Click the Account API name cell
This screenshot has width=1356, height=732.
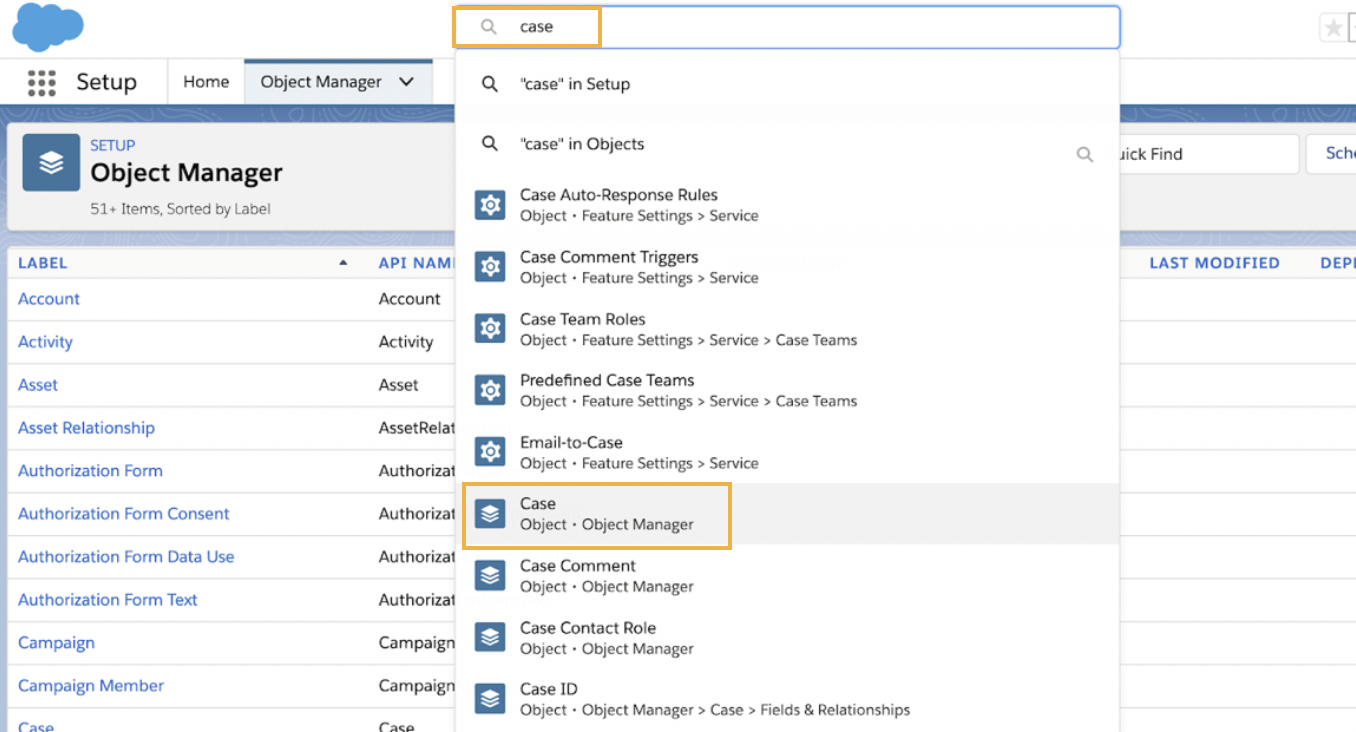409,299
